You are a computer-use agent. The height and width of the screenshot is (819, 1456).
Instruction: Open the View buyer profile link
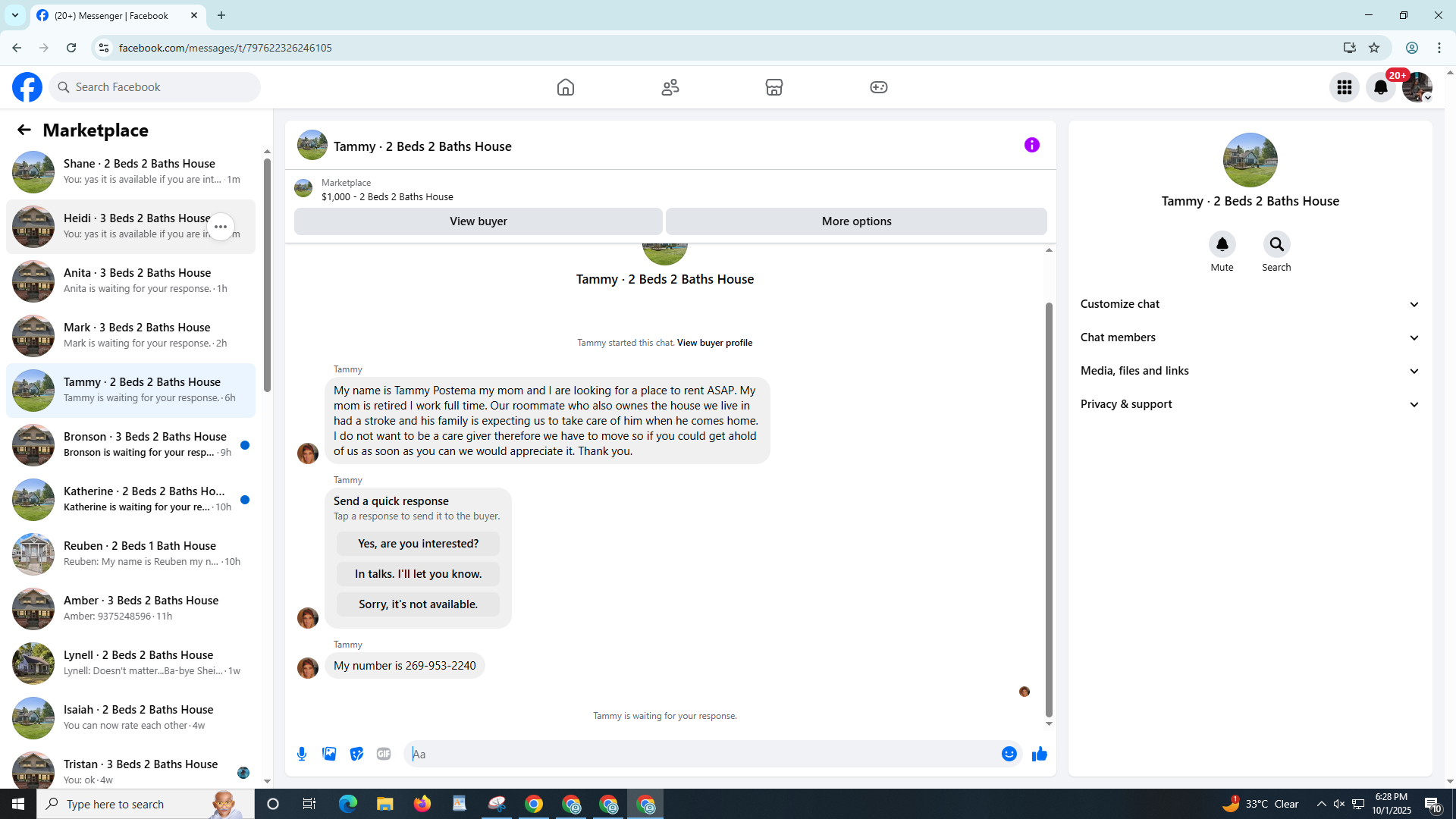[714, 343]
